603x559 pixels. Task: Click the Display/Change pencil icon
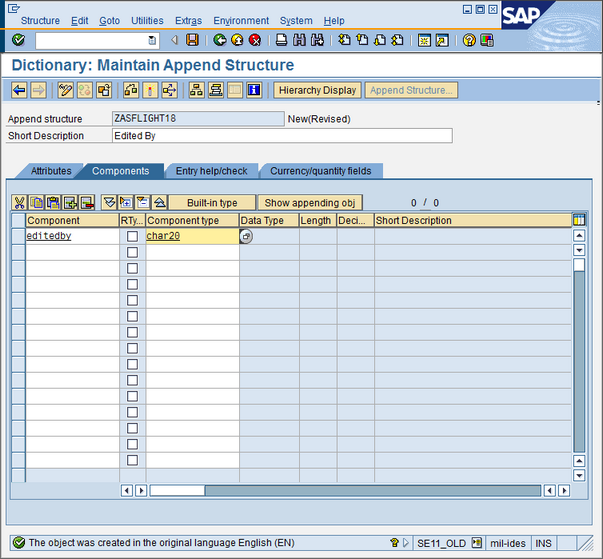(65, 90)
